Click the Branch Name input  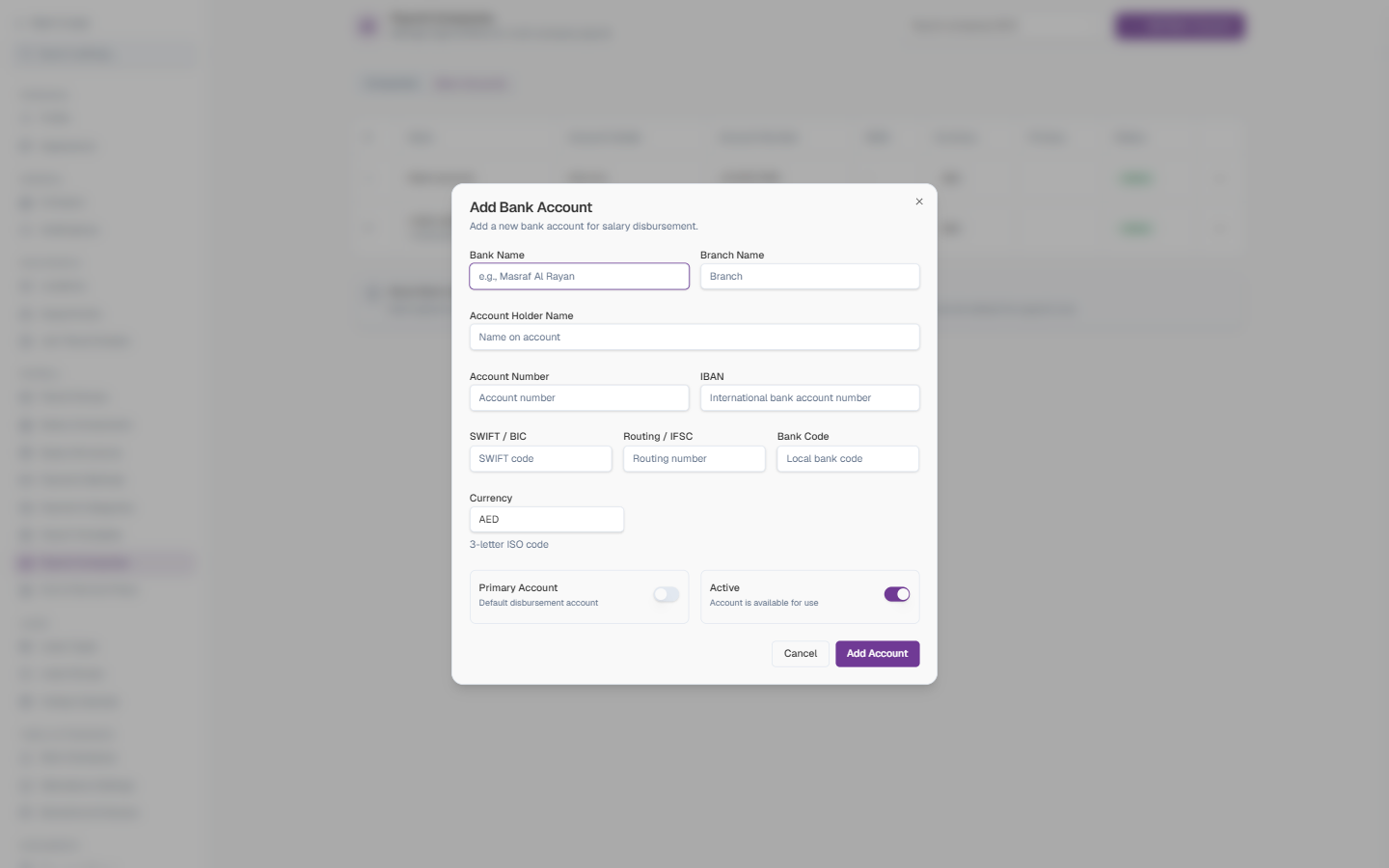click(x=809, y=277)
